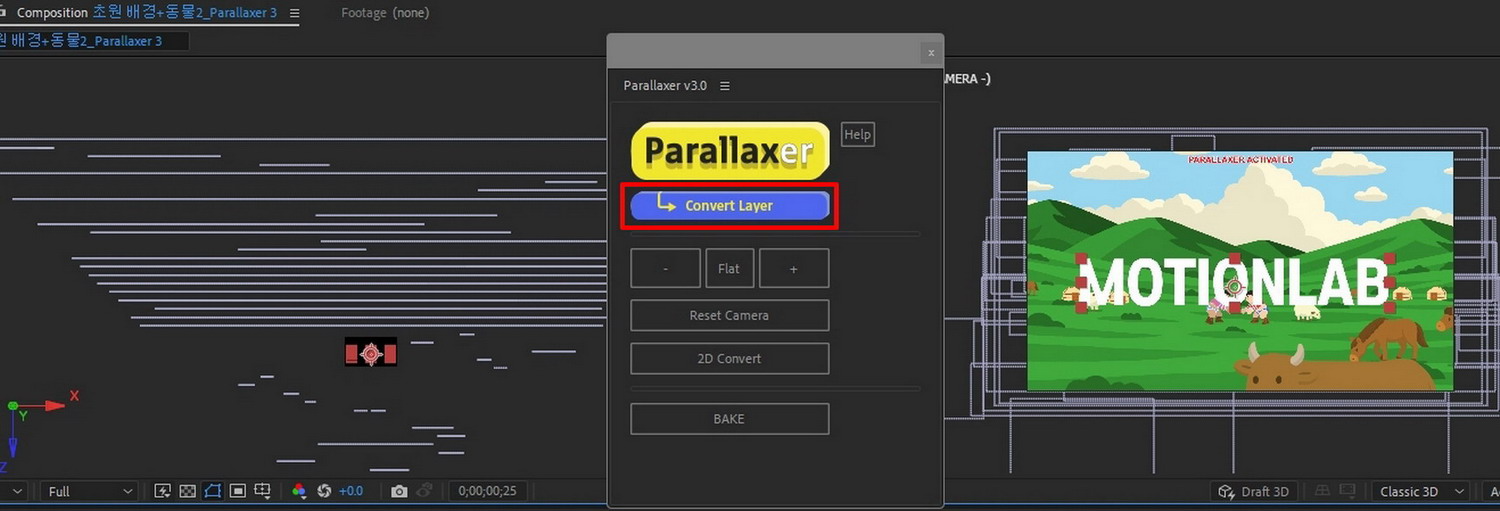
Task: Open the Composition panel menu icon
Action: [x=293, y=13]
